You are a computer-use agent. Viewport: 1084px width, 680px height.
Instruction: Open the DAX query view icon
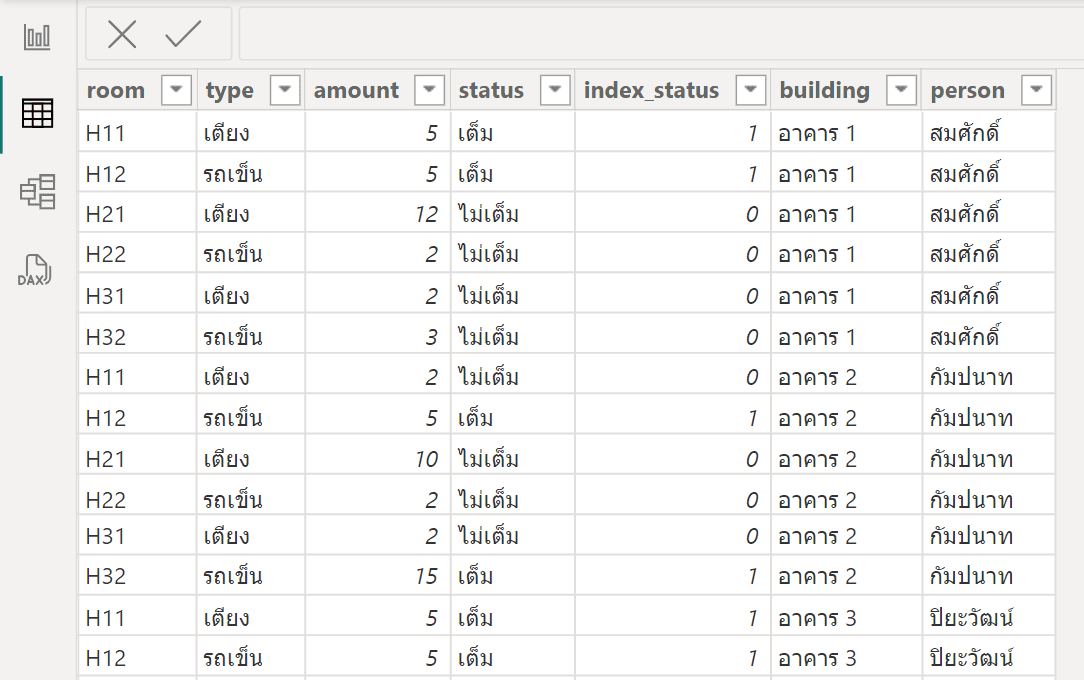coord(37,270)
